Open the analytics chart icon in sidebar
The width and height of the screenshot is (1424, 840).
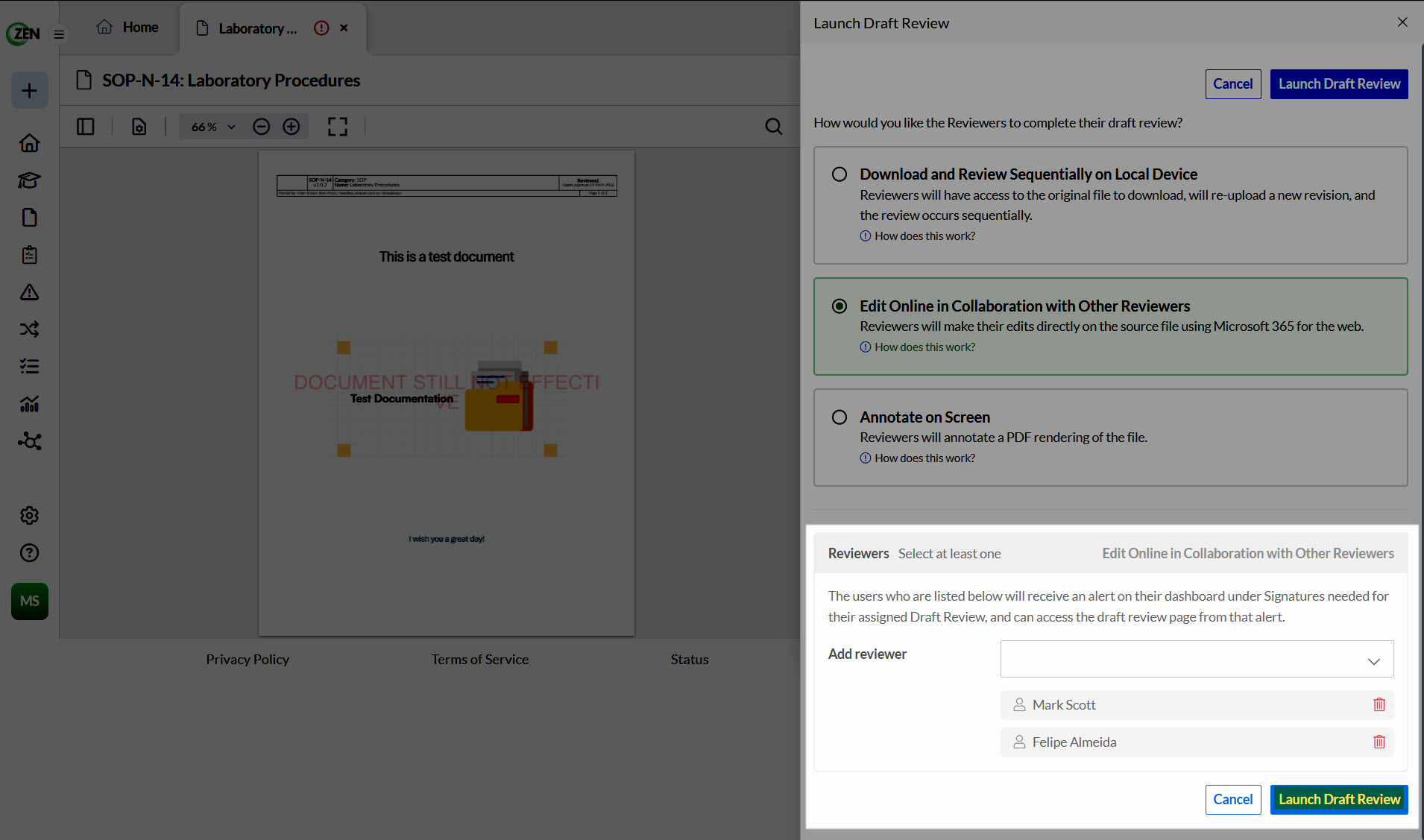pyautogui.click(x=30, y=404)
